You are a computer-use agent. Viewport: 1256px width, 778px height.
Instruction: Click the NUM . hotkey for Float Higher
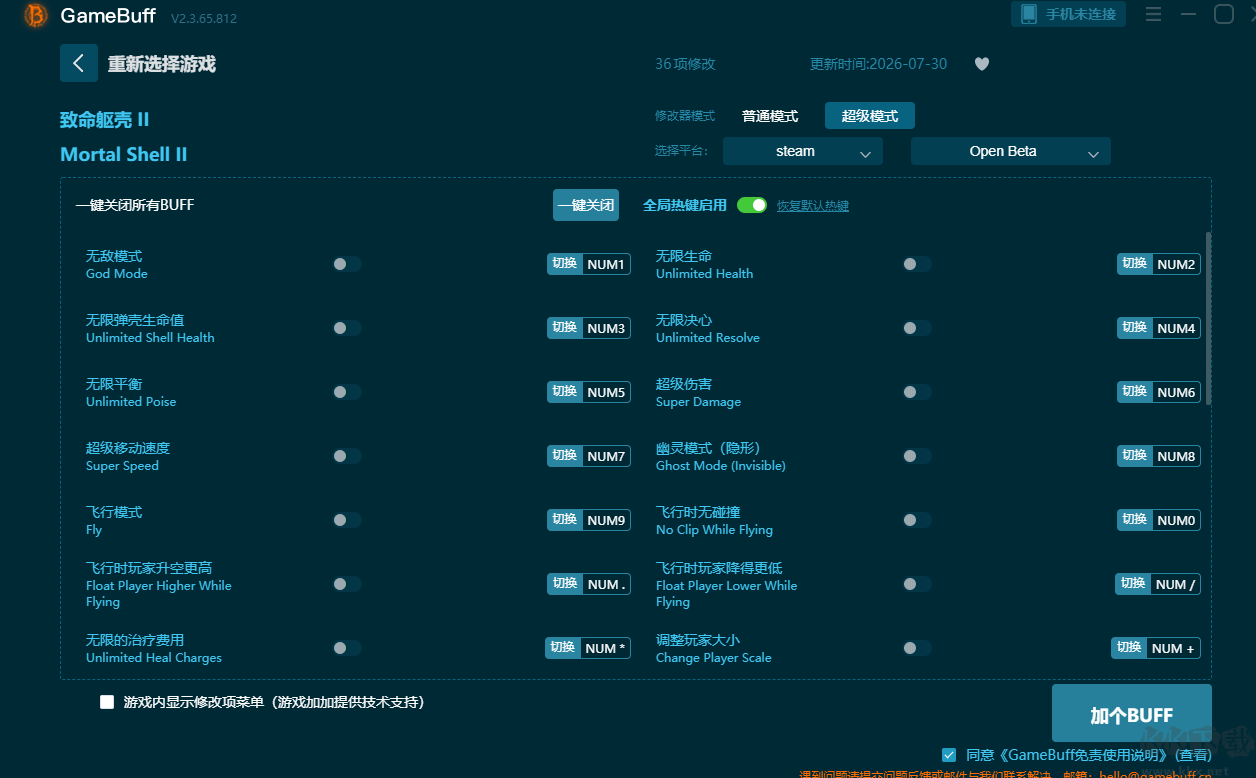[x=589, y=584]
